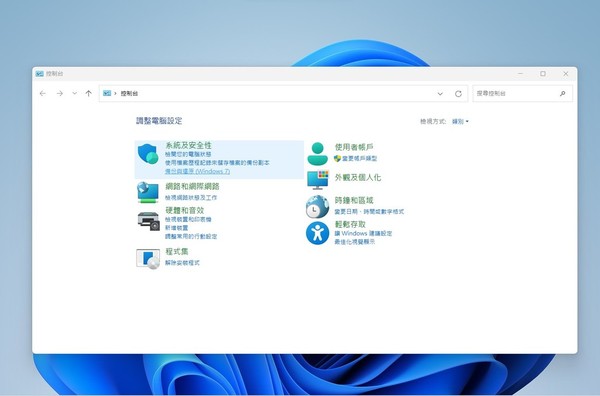The image size is (600, 396).
Task: Close the Control Panel window
Action: pyautogui.click(x=566, y=73)
